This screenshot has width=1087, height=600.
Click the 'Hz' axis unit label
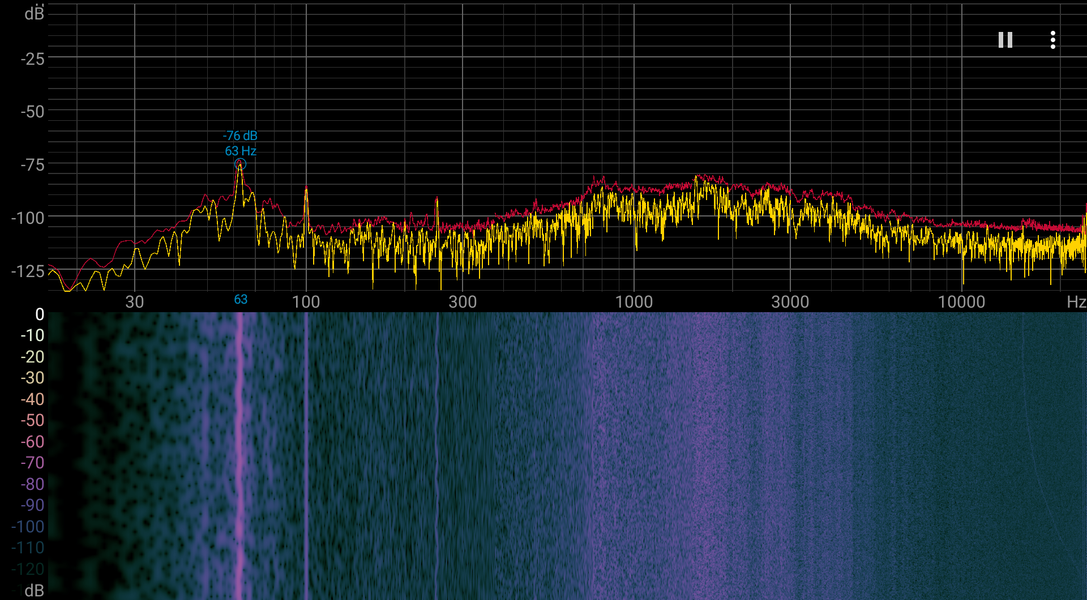coord(1076,302)
